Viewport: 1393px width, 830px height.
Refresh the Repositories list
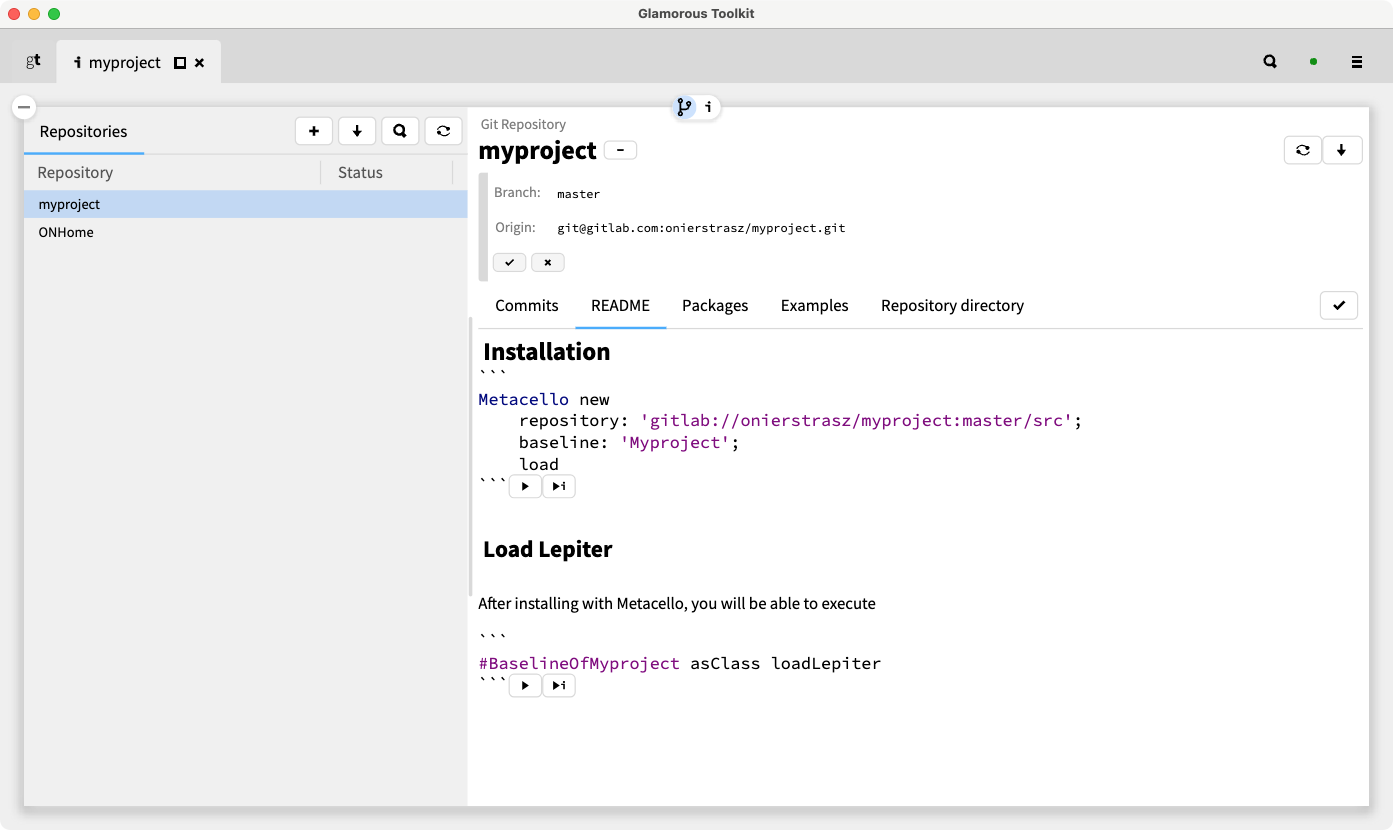pos(443,131)
